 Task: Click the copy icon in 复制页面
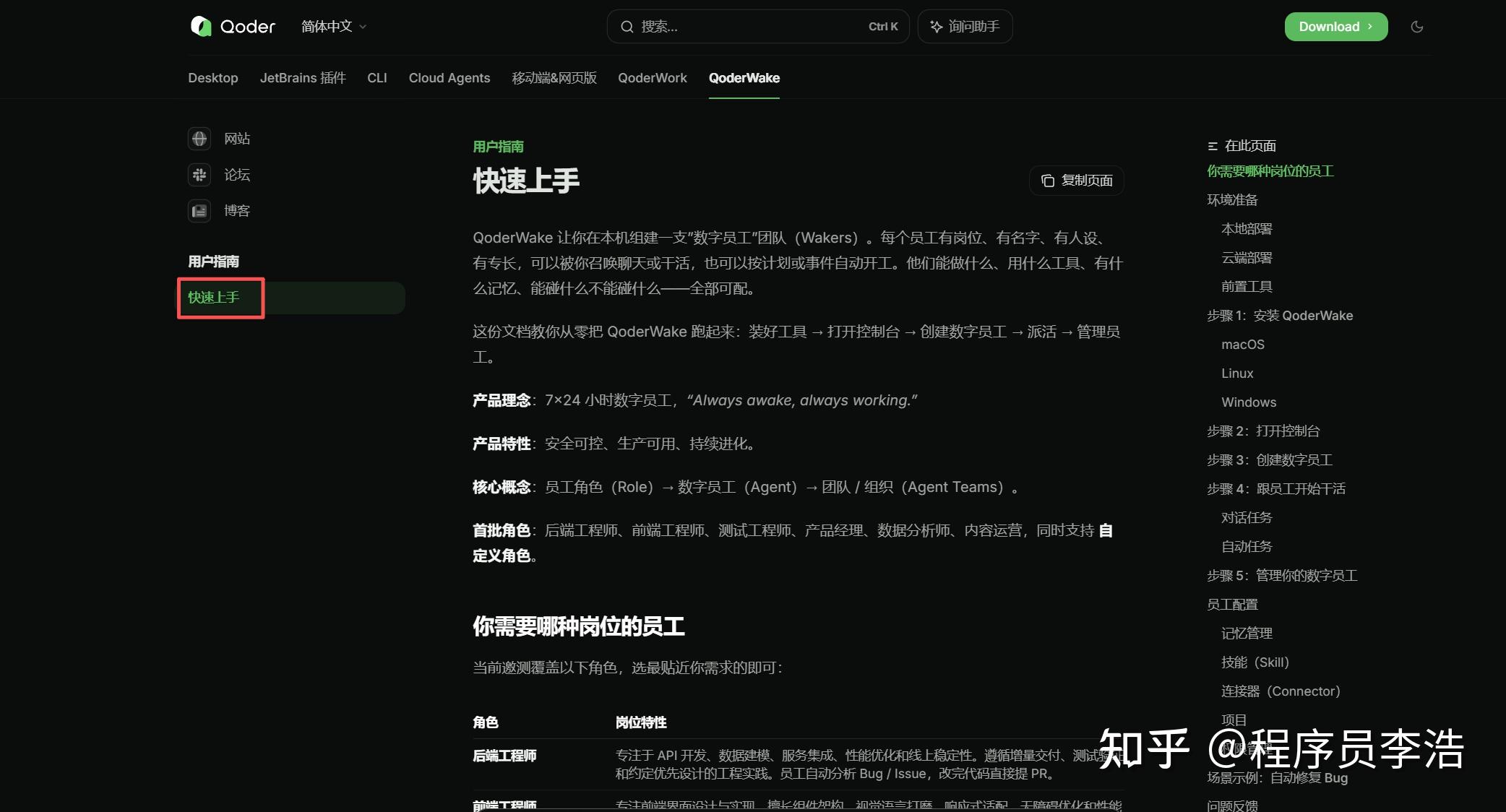(1048, 181)
